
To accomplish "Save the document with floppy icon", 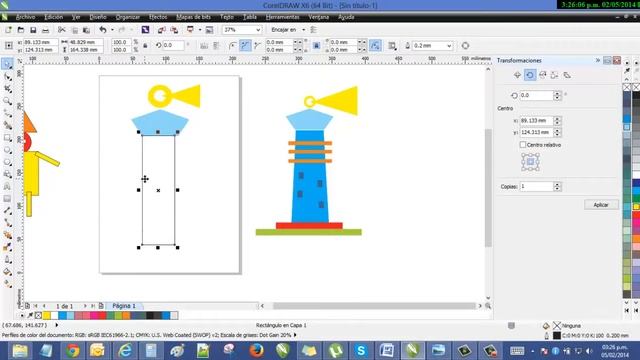I will 33,30.
